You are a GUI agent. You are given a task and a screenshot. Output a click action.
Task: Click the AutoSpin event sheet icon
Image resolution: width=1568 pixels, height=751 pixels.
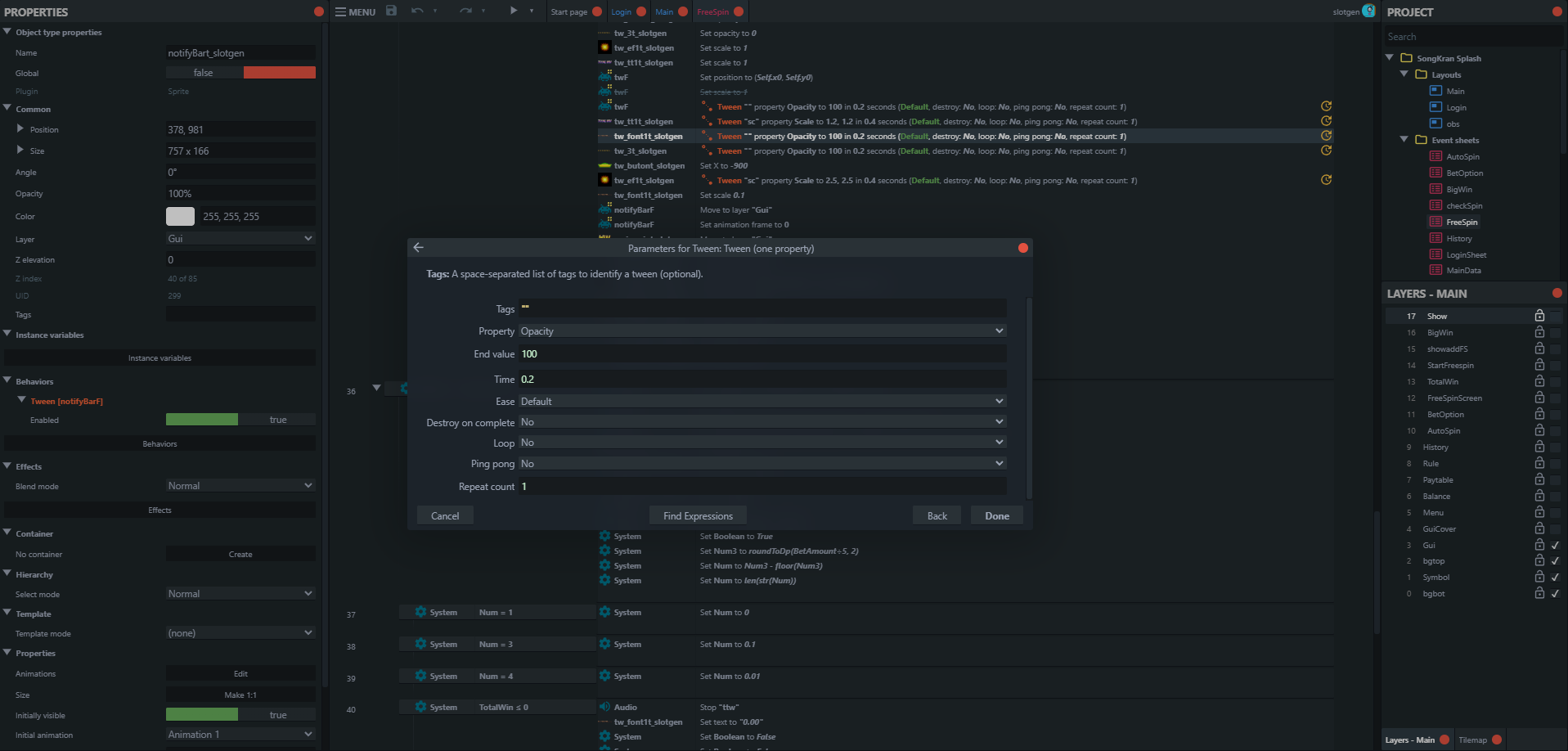[x=1435, y=156]
